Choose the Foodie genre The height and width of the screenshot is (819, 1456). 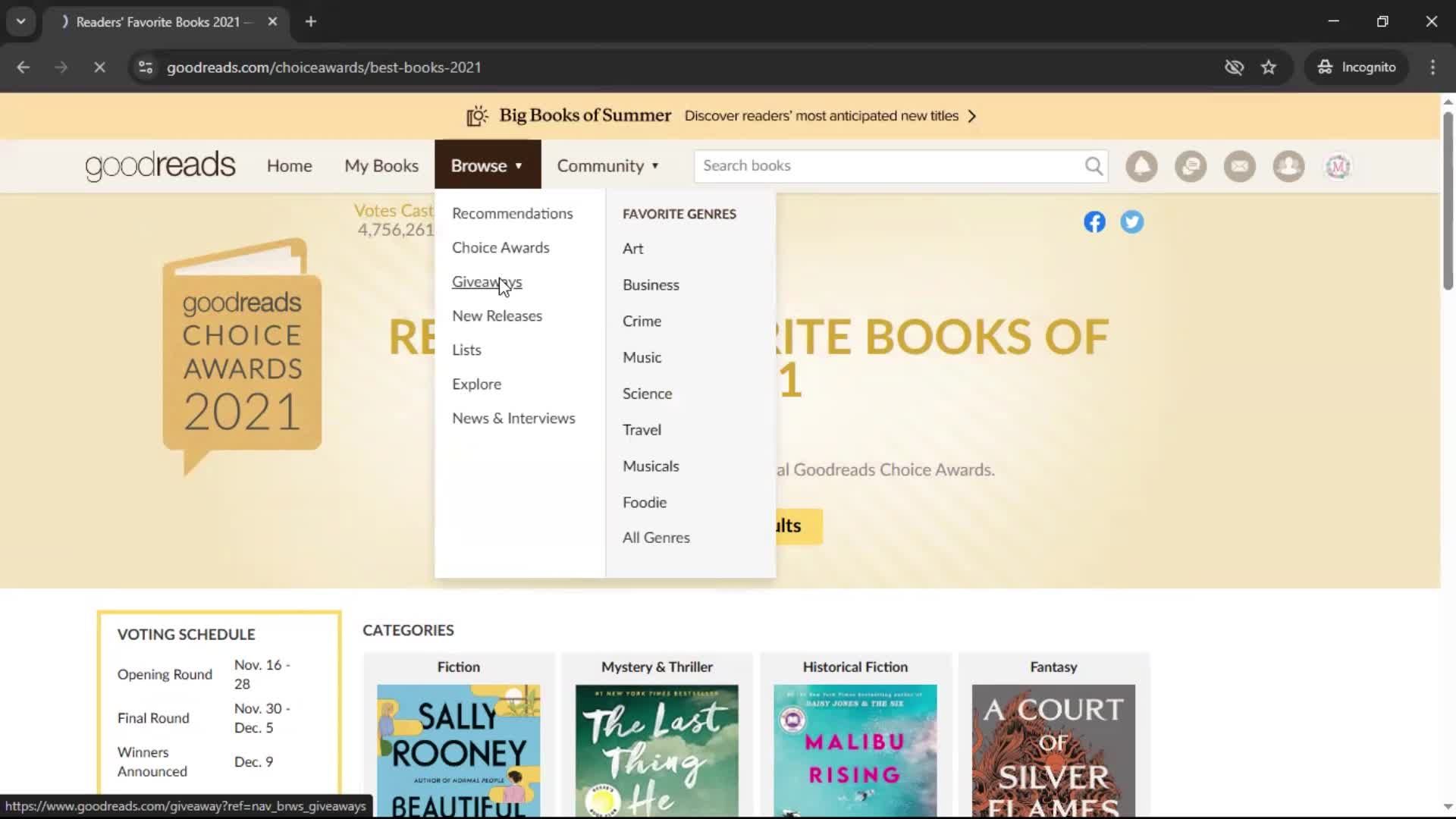[x=645, y=503]
